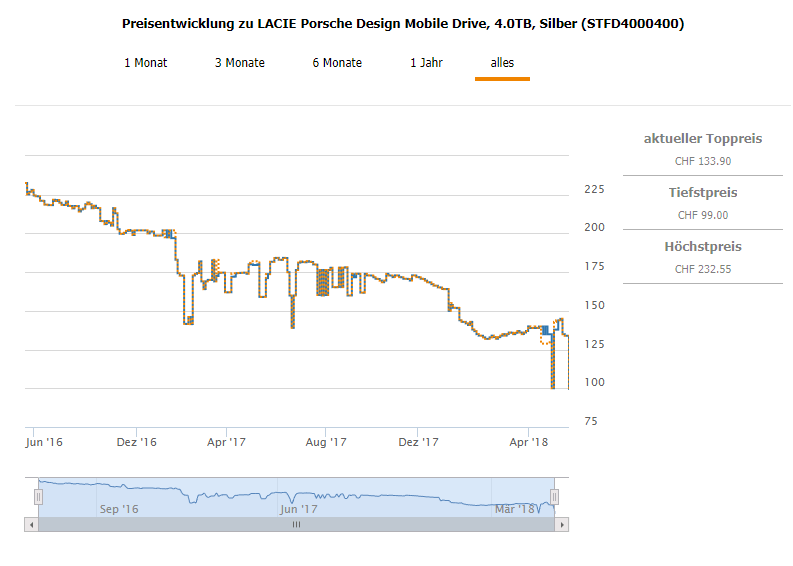Show the '6 Monate' price history
Image resolution: width=793 pixels, height=566 pixels.
coord(337,63)
